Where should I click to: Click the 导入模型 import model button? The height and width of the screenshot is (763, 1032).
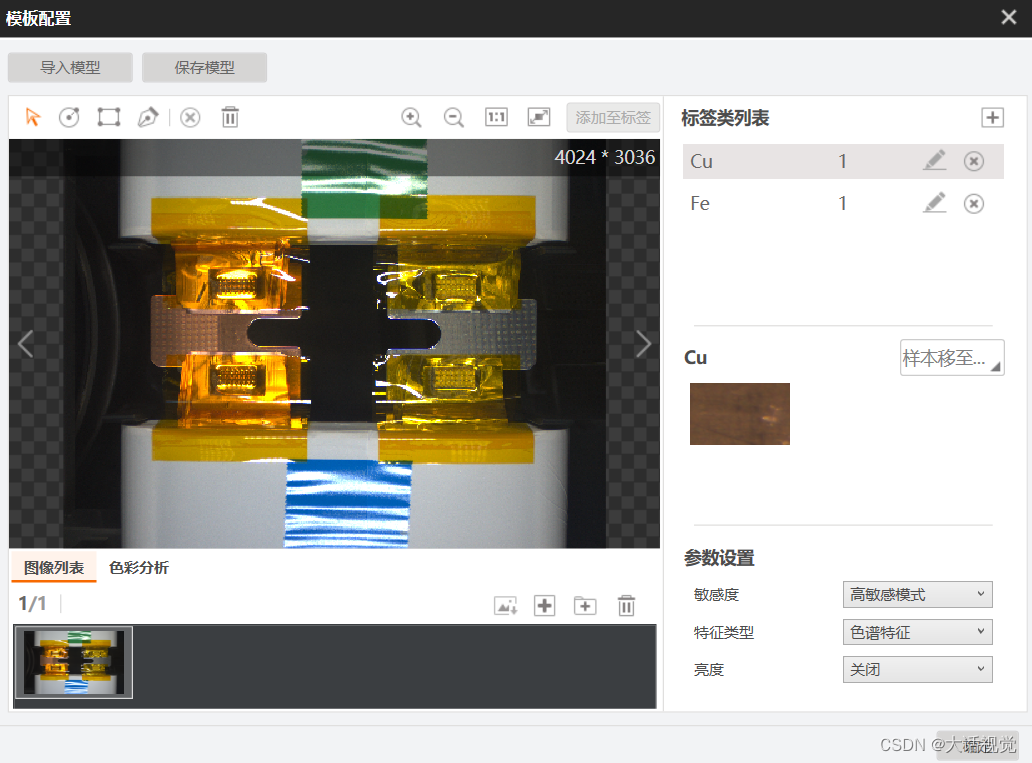(x=70, y=67)
